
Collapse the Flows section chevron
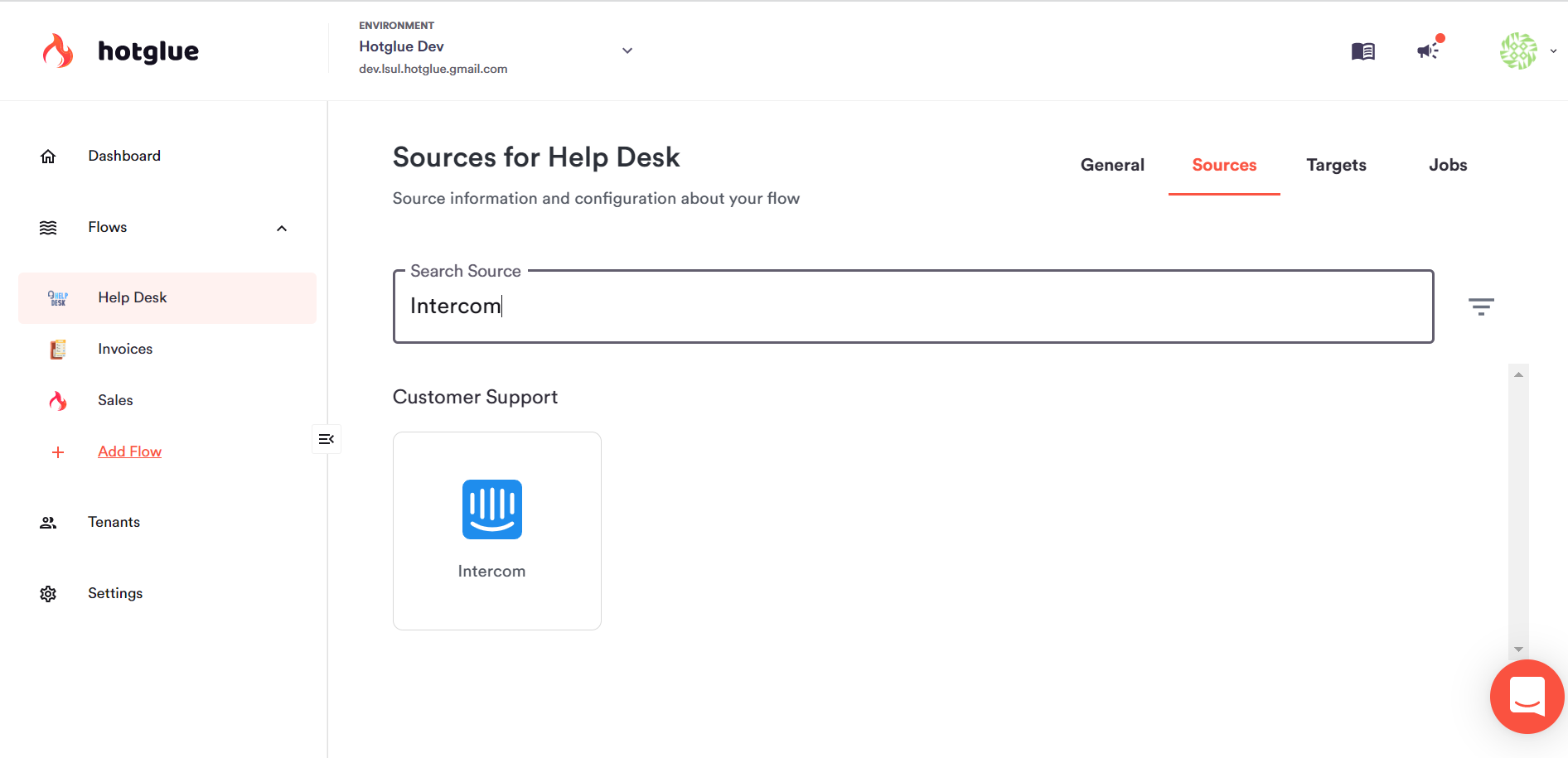(x=282, y=229)
